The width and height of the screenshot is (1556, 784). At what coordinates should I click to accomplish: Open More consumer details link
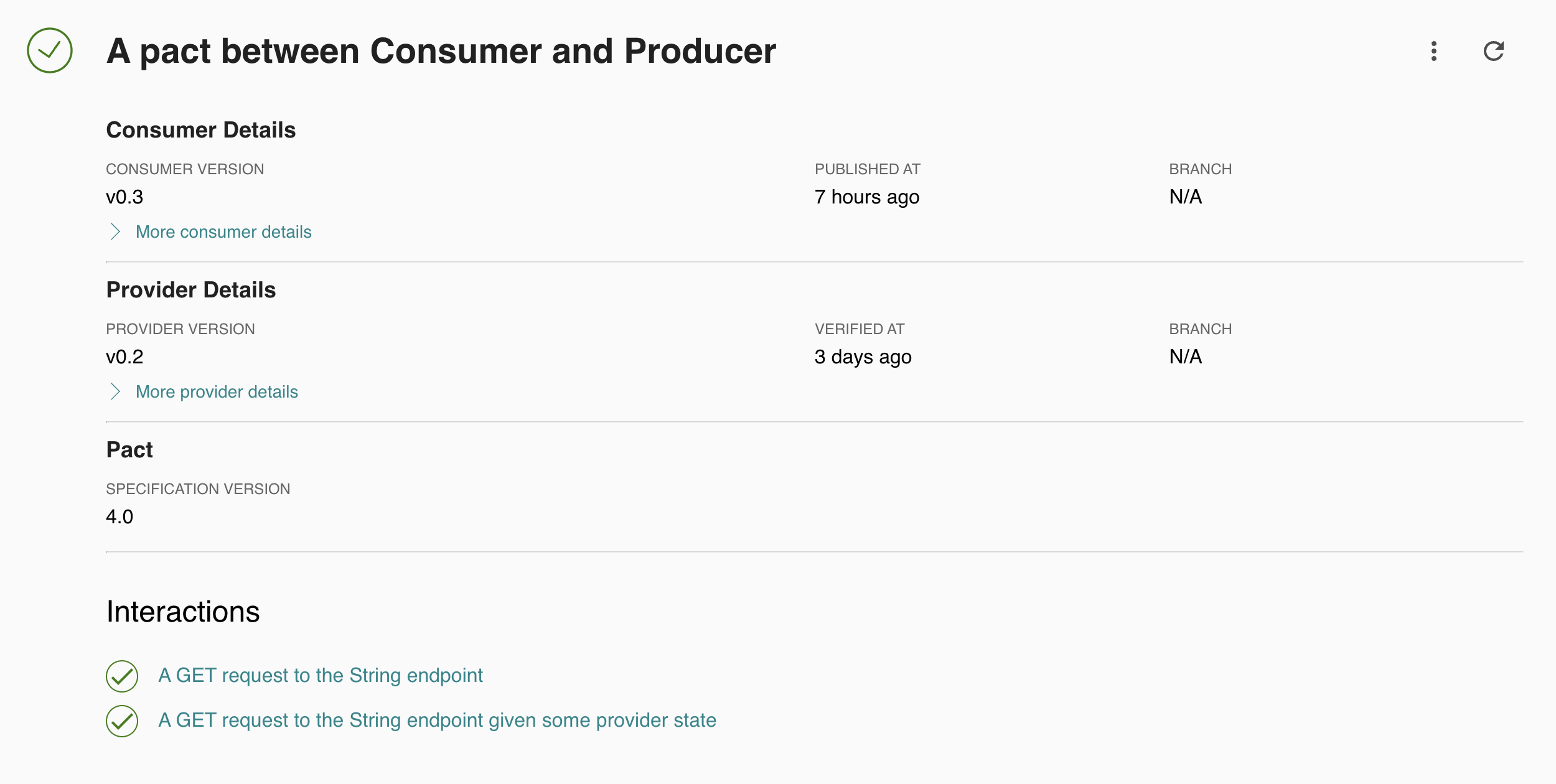pyautogui.click(x=223, y=232)
